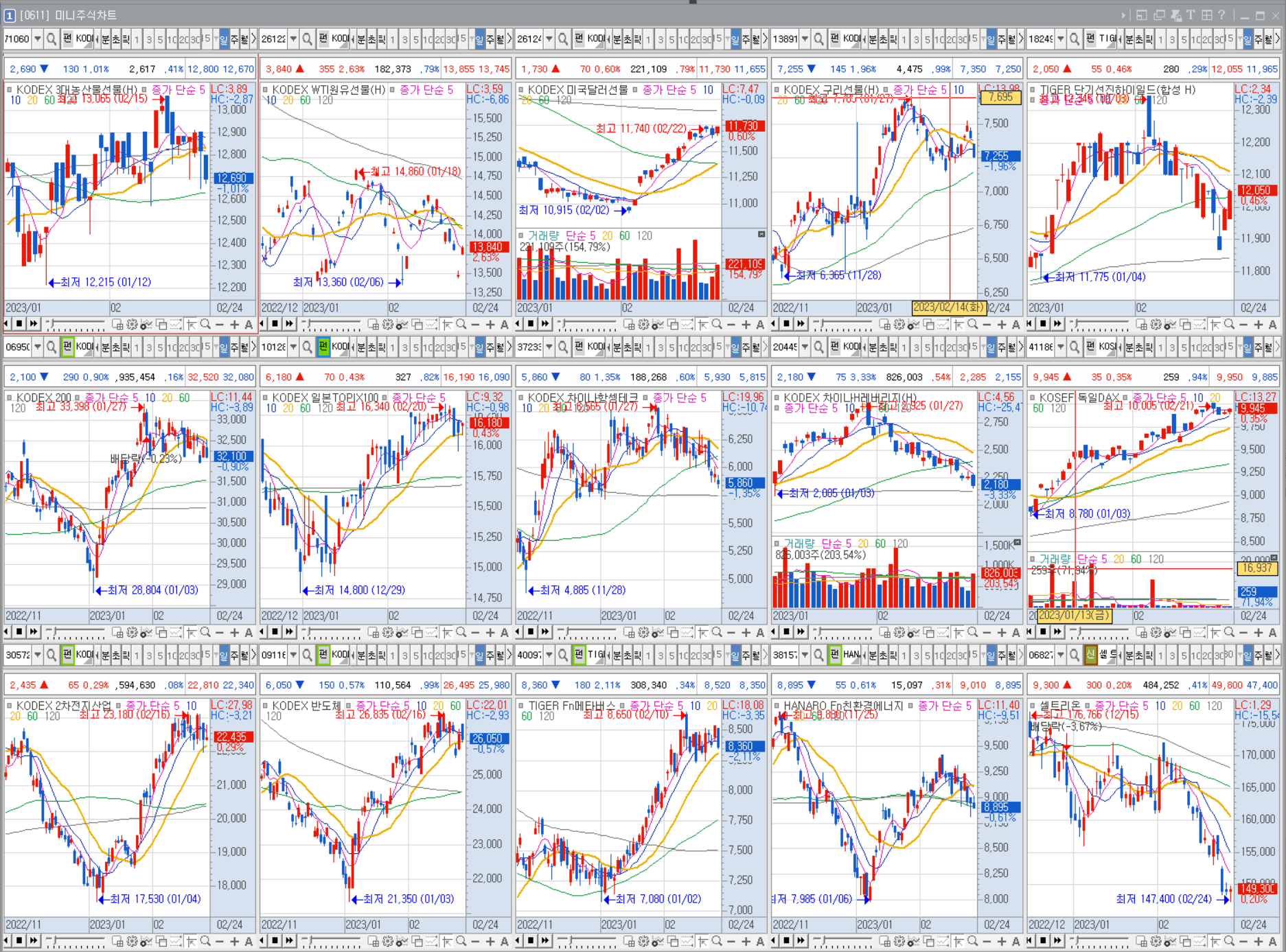Expand stock code dropdown above 셀트리온 chart
This screenshot has height=952, width=1286.
[x=1061, y=655]
